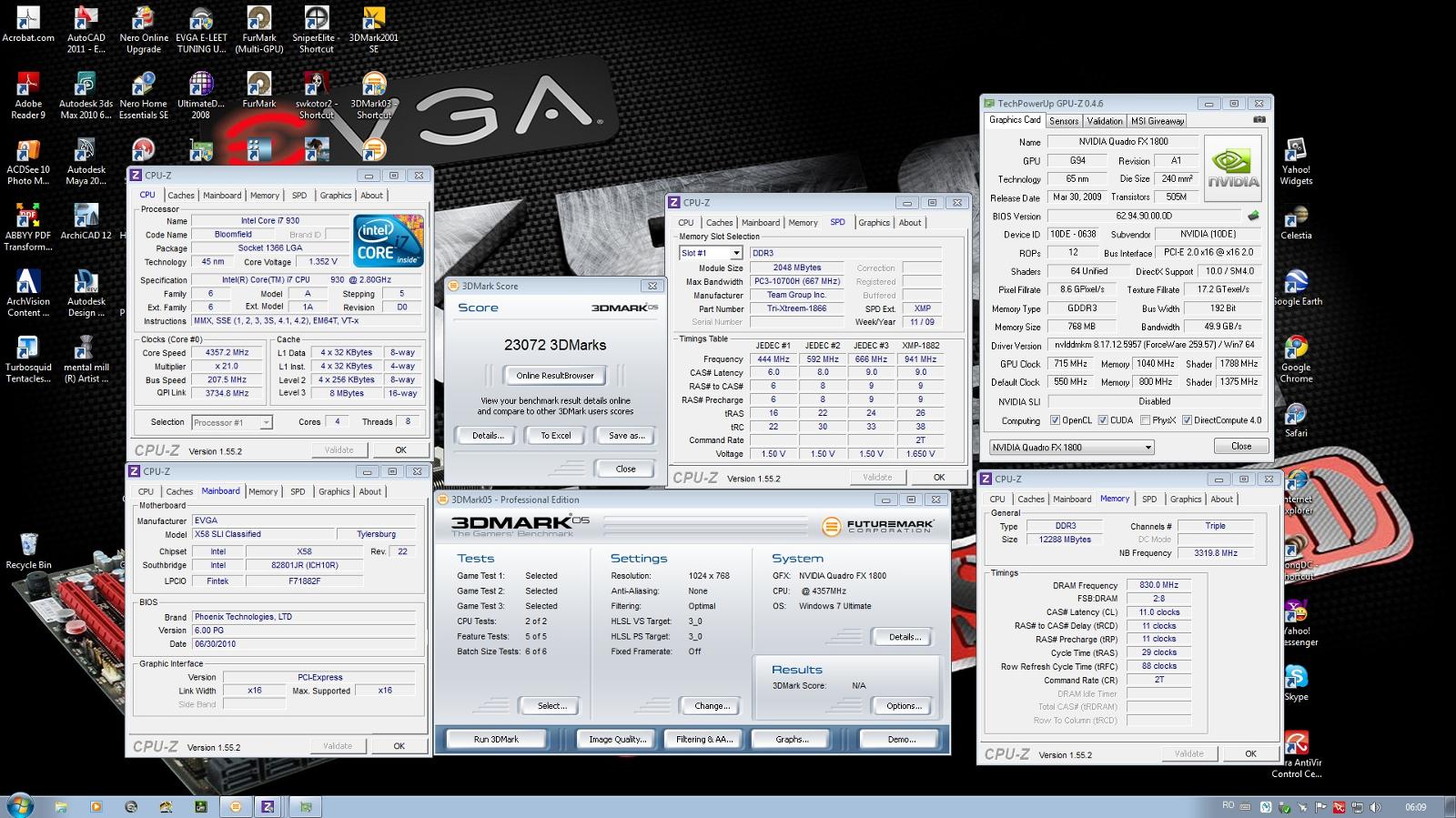The image size is (1456, 818).
Task: Open the Google Chrome desktop shortcut
Action: 1296,359
